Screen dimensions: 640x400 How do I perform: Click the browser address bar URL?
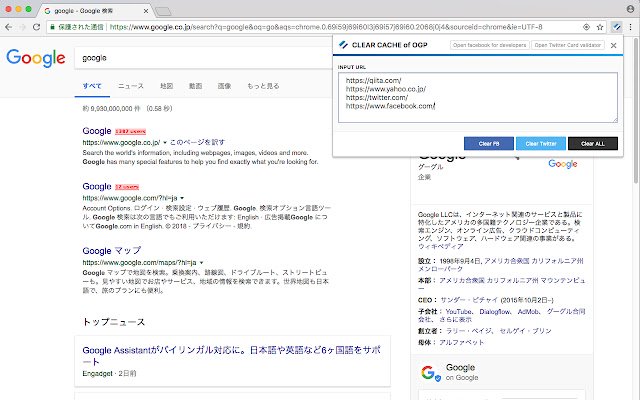click(326, 27)
